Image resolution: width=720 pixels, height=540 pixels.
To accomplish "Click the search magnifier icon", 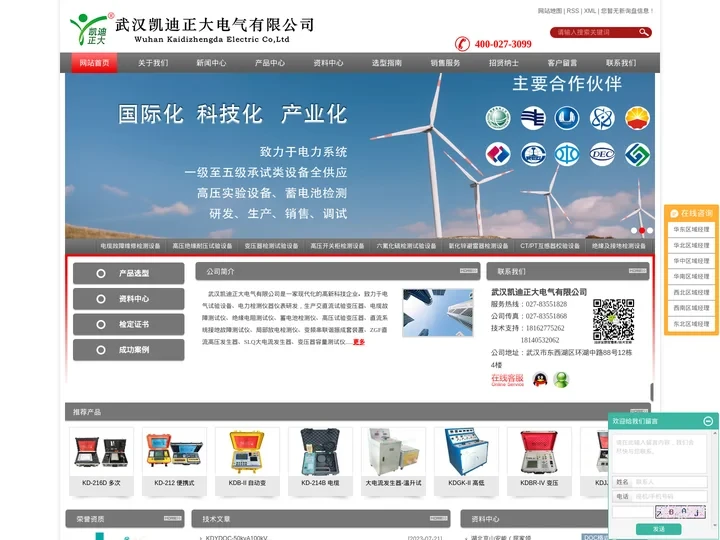I will point(644,32).
